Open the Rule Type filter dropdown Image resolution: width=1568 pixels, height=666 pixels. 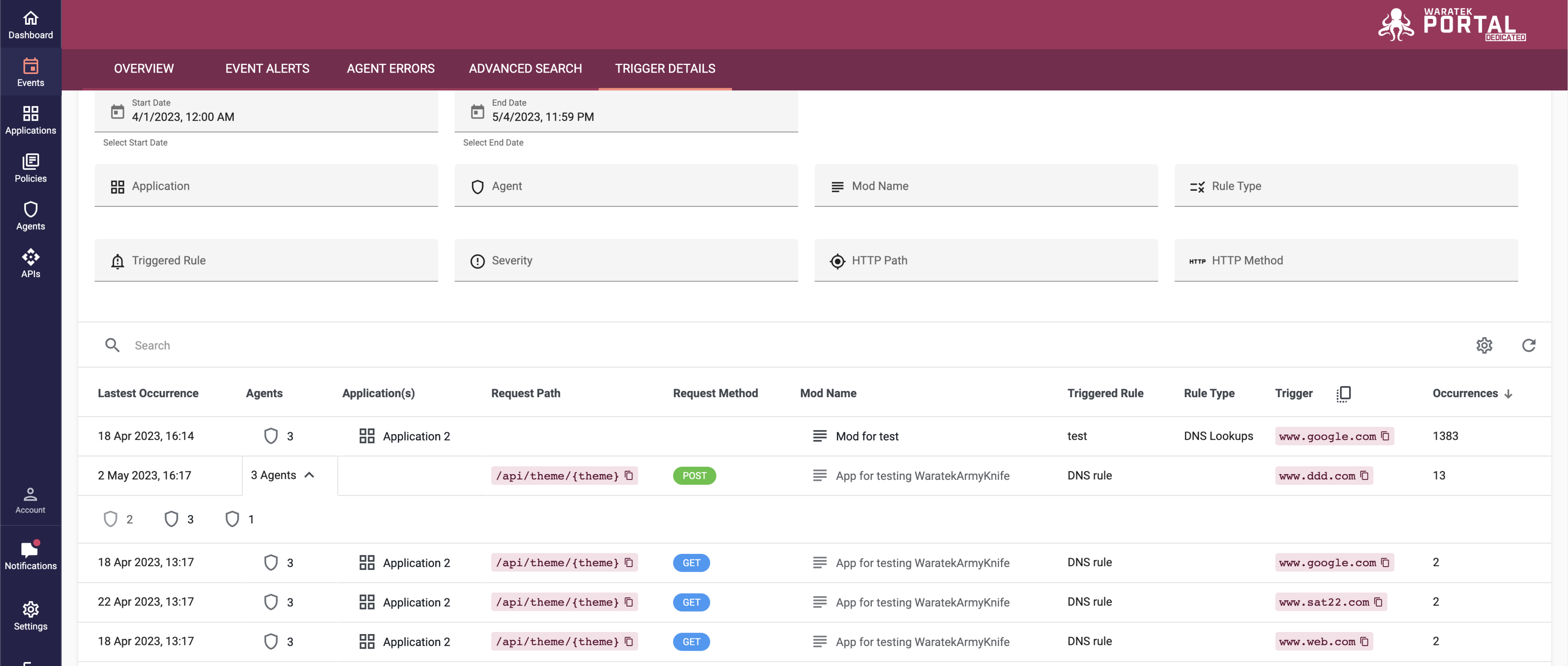pos(1346,185)
